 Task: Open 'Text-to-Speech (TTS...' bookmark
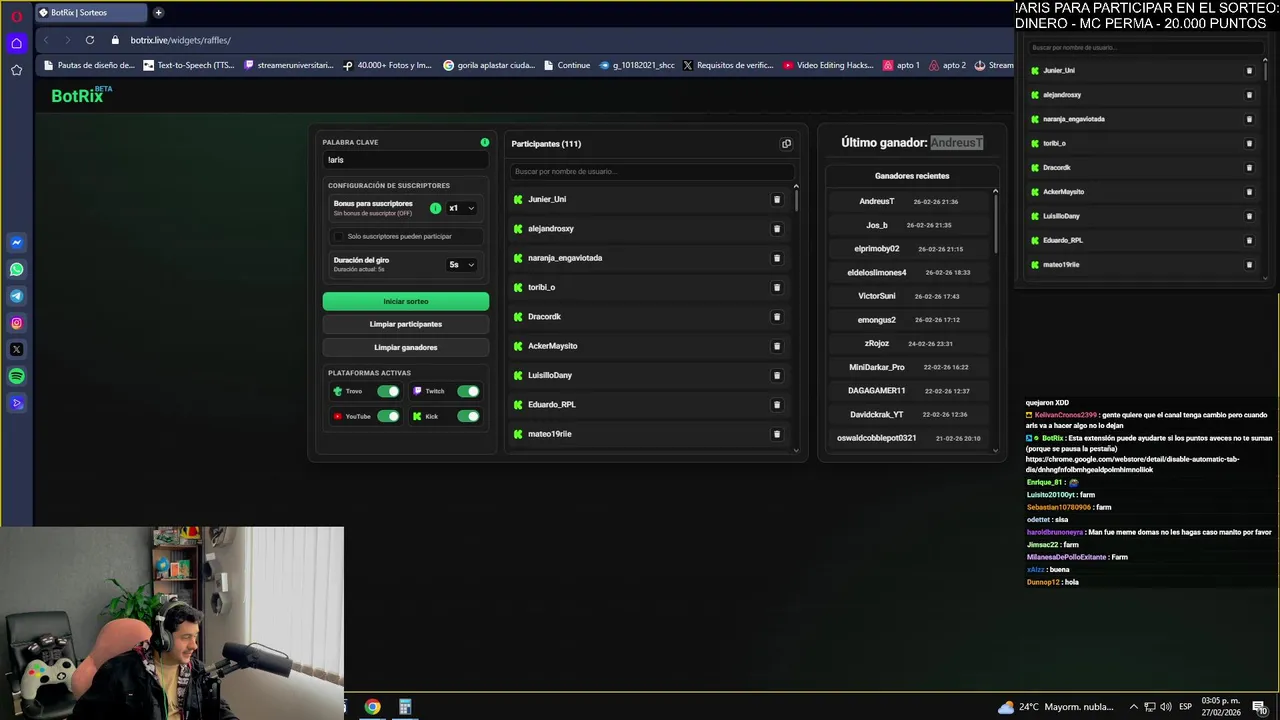click(x=189, y=66)
